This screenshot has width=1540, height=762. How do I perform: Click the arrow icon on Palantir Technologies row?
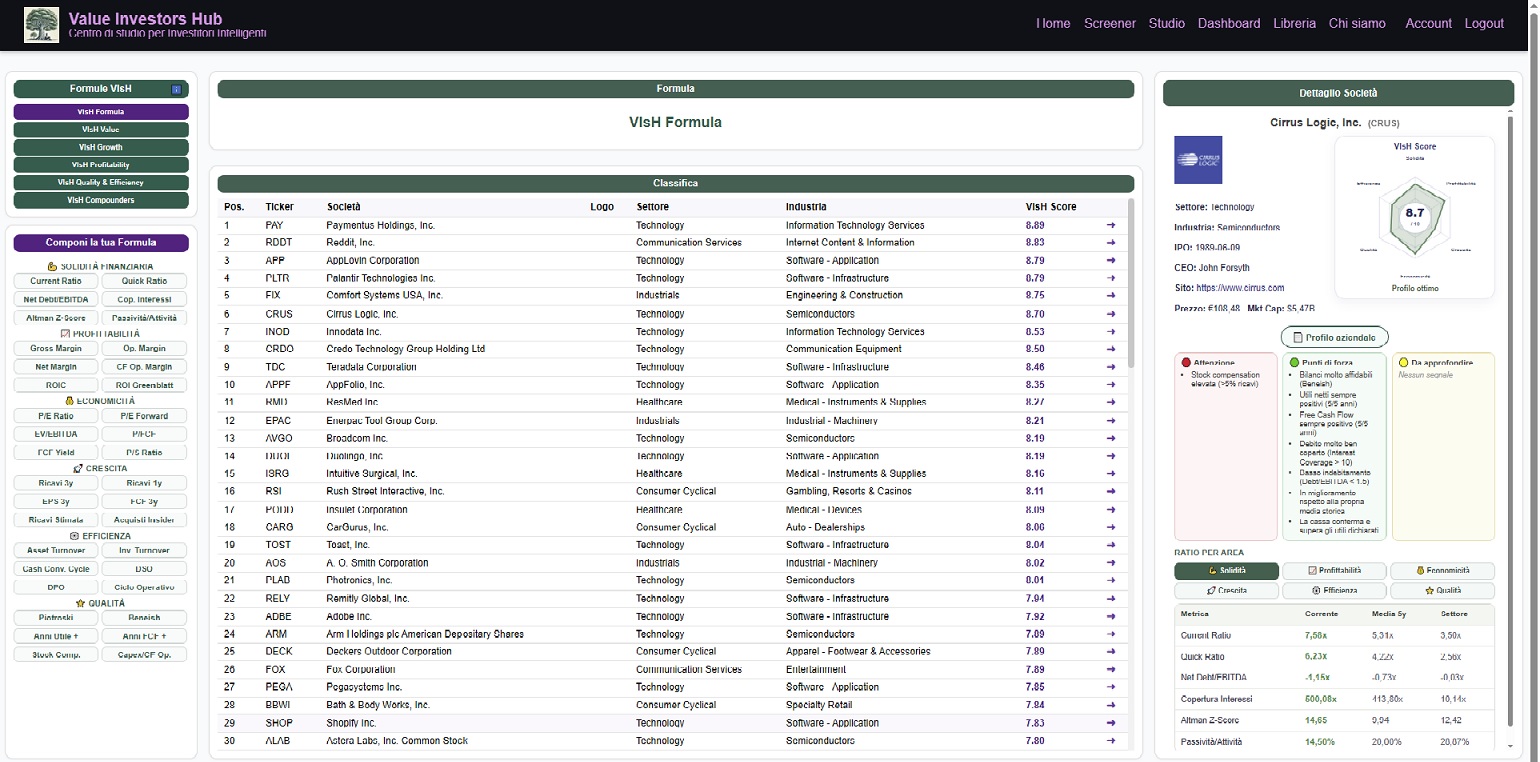pos(1111,279)
